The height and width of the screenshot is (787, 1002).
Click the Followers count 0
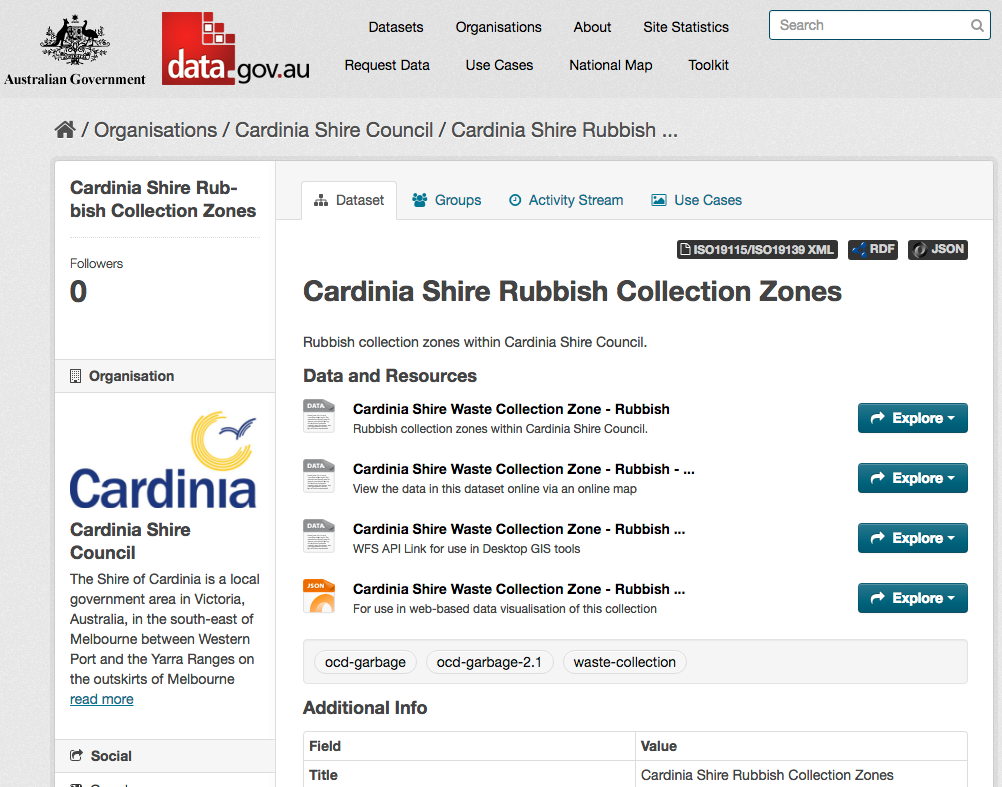pyautogui.click(x=78, y=292)
